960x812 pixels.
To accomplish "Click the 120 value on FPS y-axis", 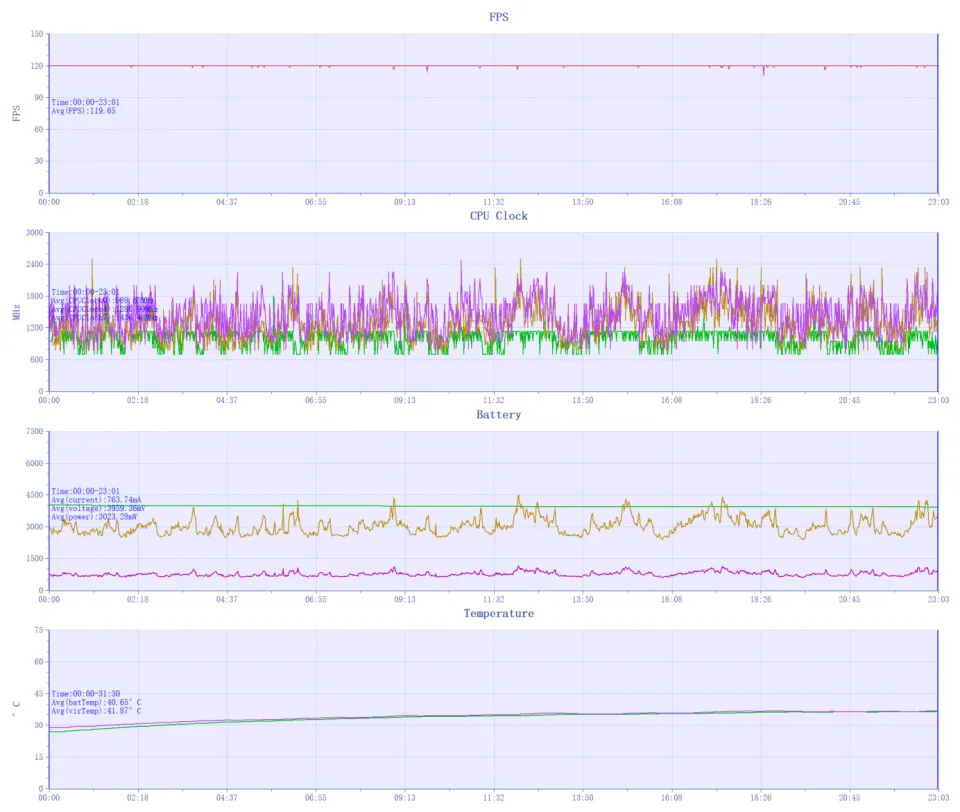I will [x=37, y=66].
